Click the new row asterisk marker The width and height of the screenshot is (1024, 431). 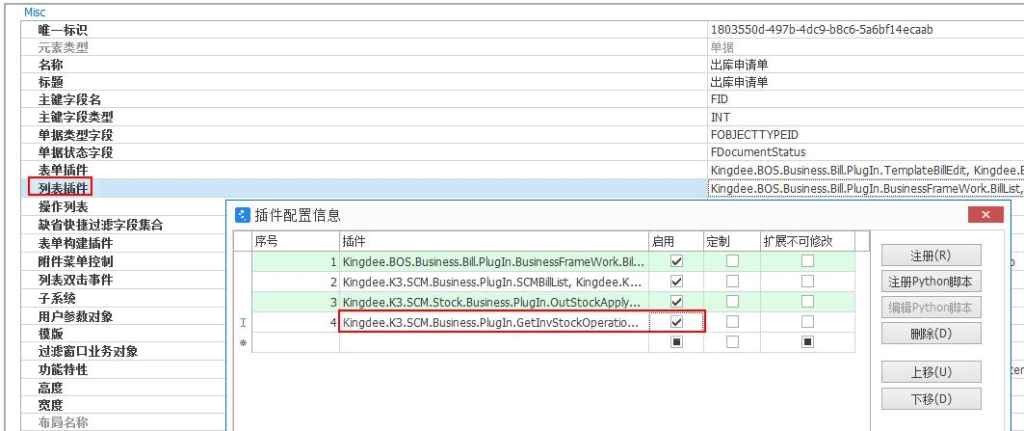click(243, 342)
